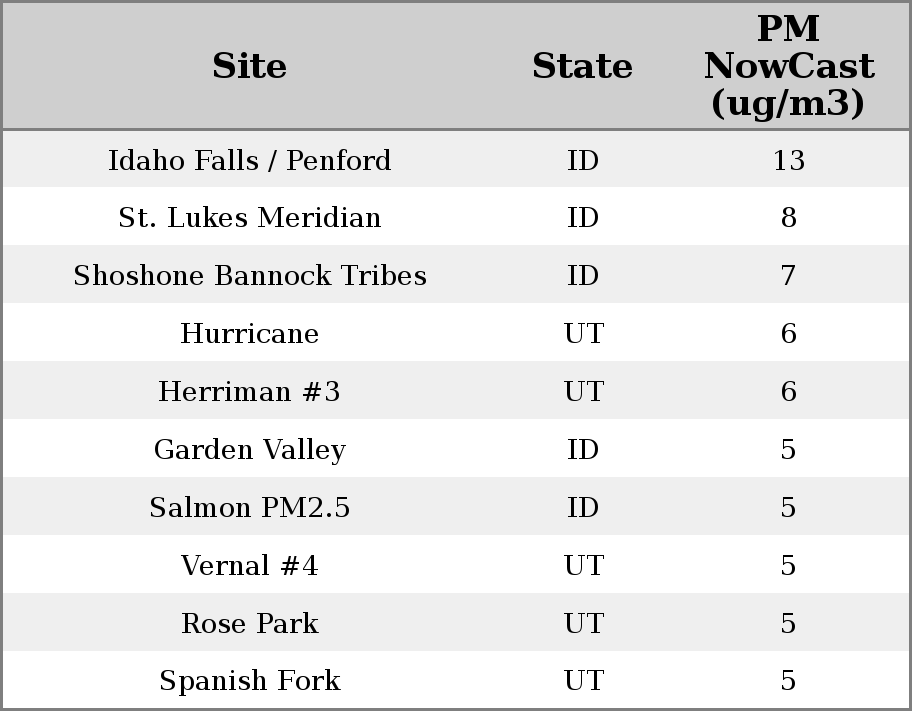Viewport: 912px width, 711px height.
Task: Open the Vernal #4 site entry
Action: [249, 566]
